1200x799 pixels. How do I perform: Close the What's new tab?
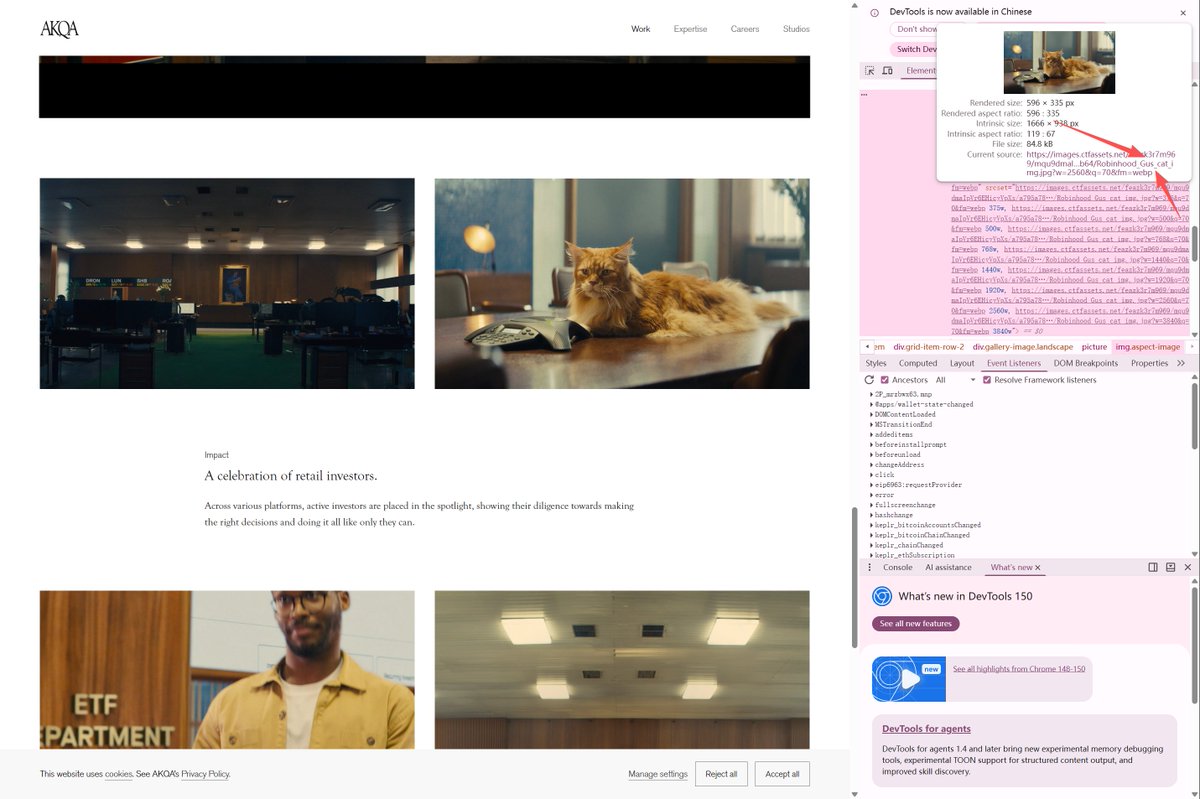pos(1038,568)
